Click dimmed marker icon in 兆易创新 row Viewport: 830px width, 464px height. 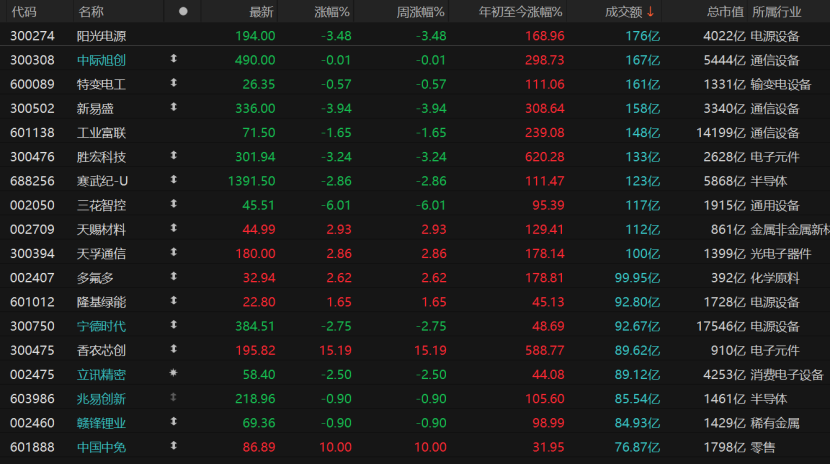[x=174, y=397]
